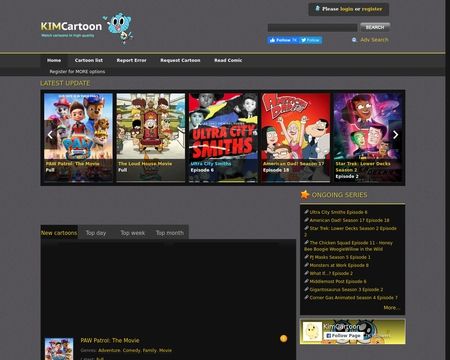Screen dimensions: 450x360
Task: Open The Chicken Squad Episode 11 link
Action: [x=348, y=246]
